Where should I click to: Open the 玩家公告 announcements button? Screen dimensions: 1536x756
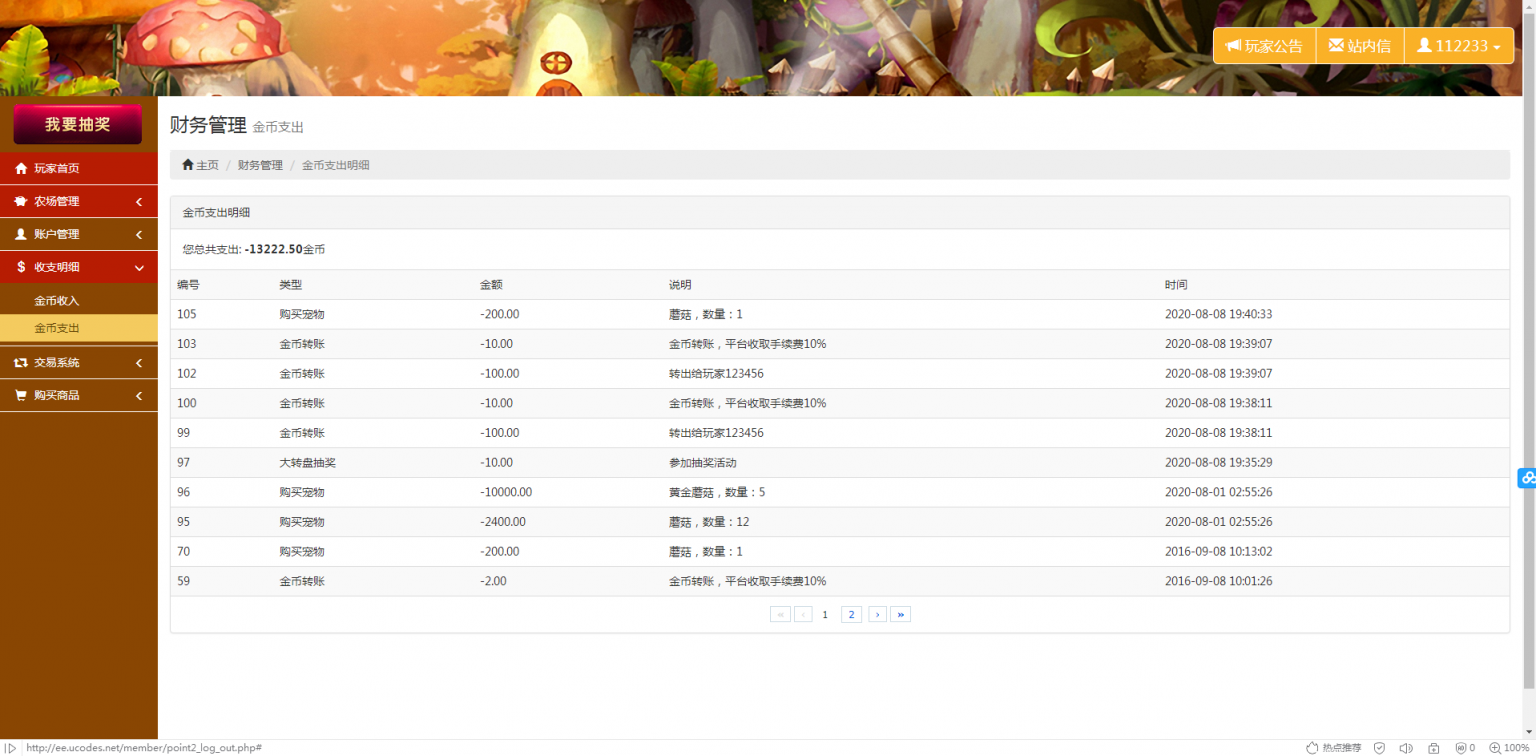(1264, 46)
